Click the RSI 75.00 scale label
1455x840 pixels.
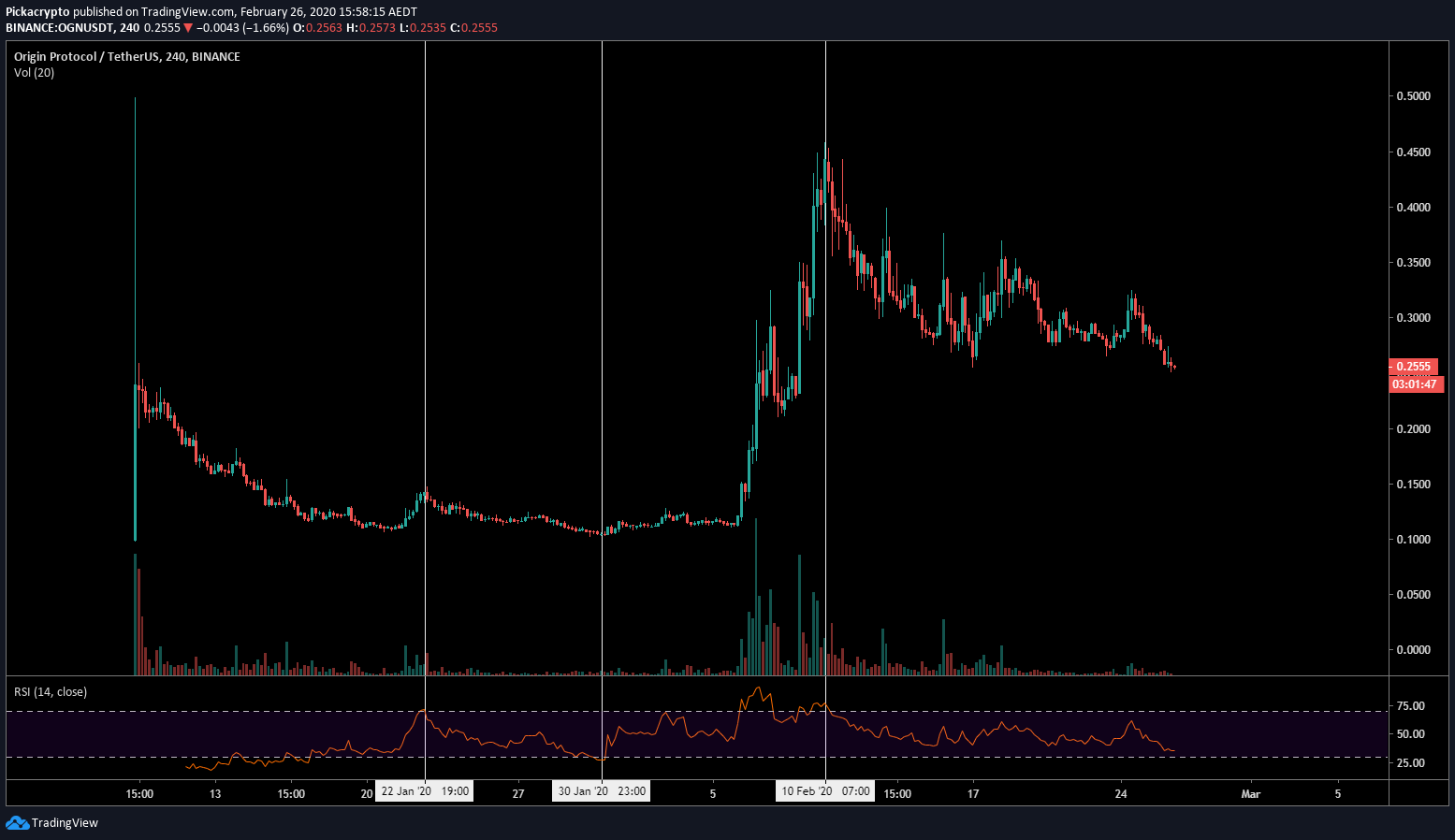(x=1411, y=706)
